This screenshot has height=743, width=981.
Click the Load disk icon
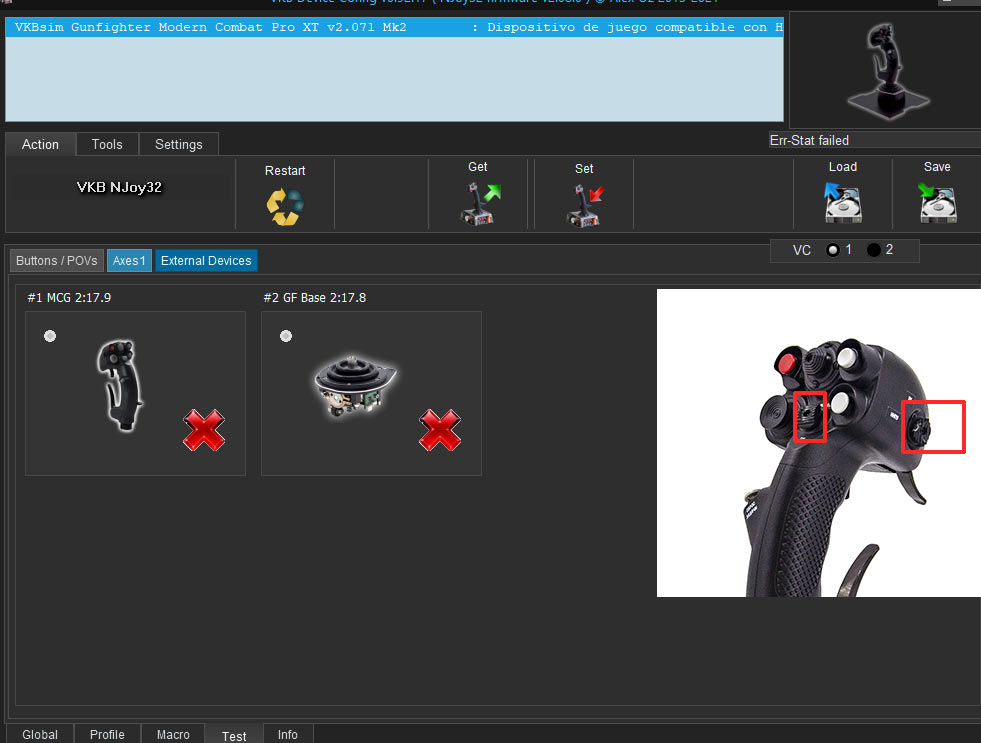click(x=842, y=204)
